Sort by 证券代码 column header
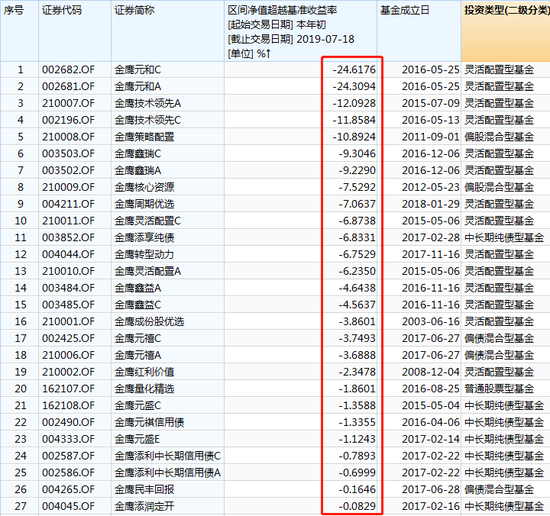 75,31
